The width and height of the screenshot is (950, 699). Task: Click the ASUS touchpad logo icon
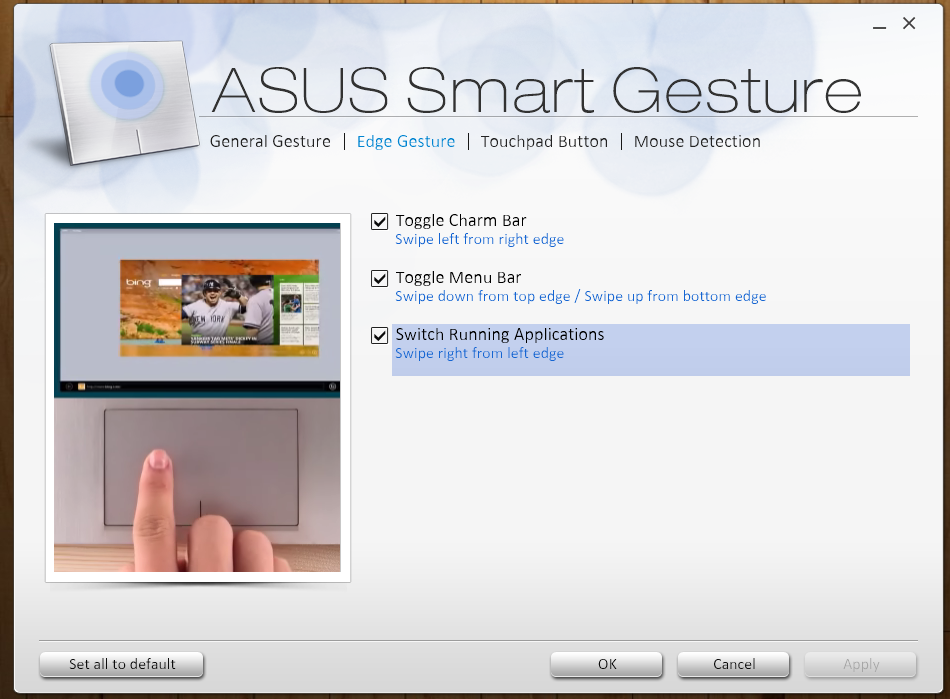pos(124,102)
